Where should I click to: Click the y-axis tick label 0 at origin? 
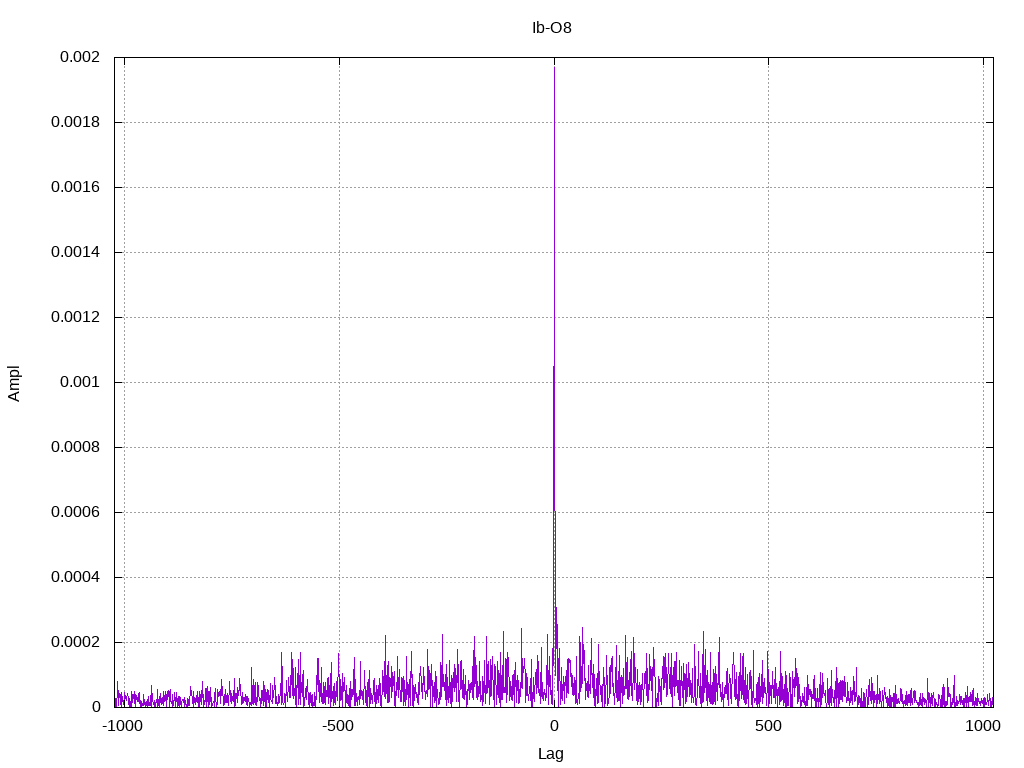pyautogui.click(x=96, y=707)
